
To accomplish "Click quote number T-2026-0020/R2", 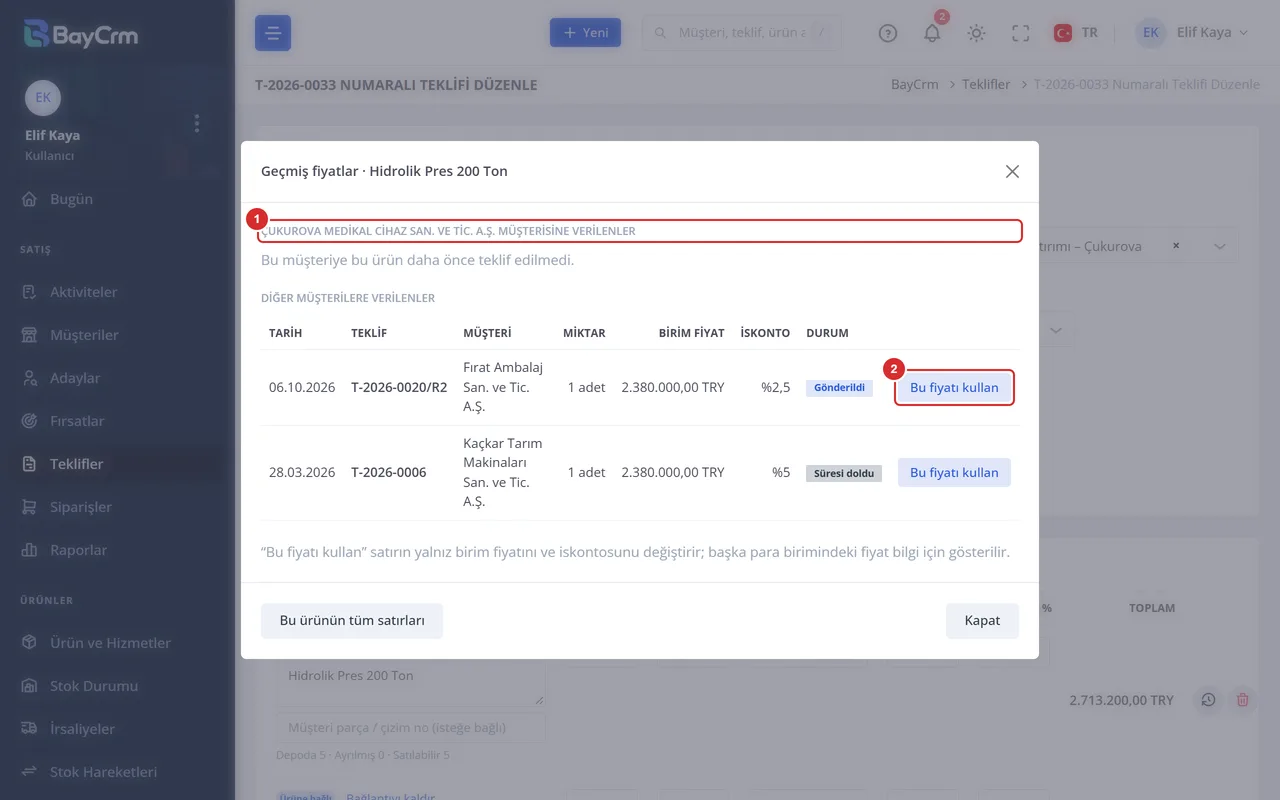I will 399,388.
